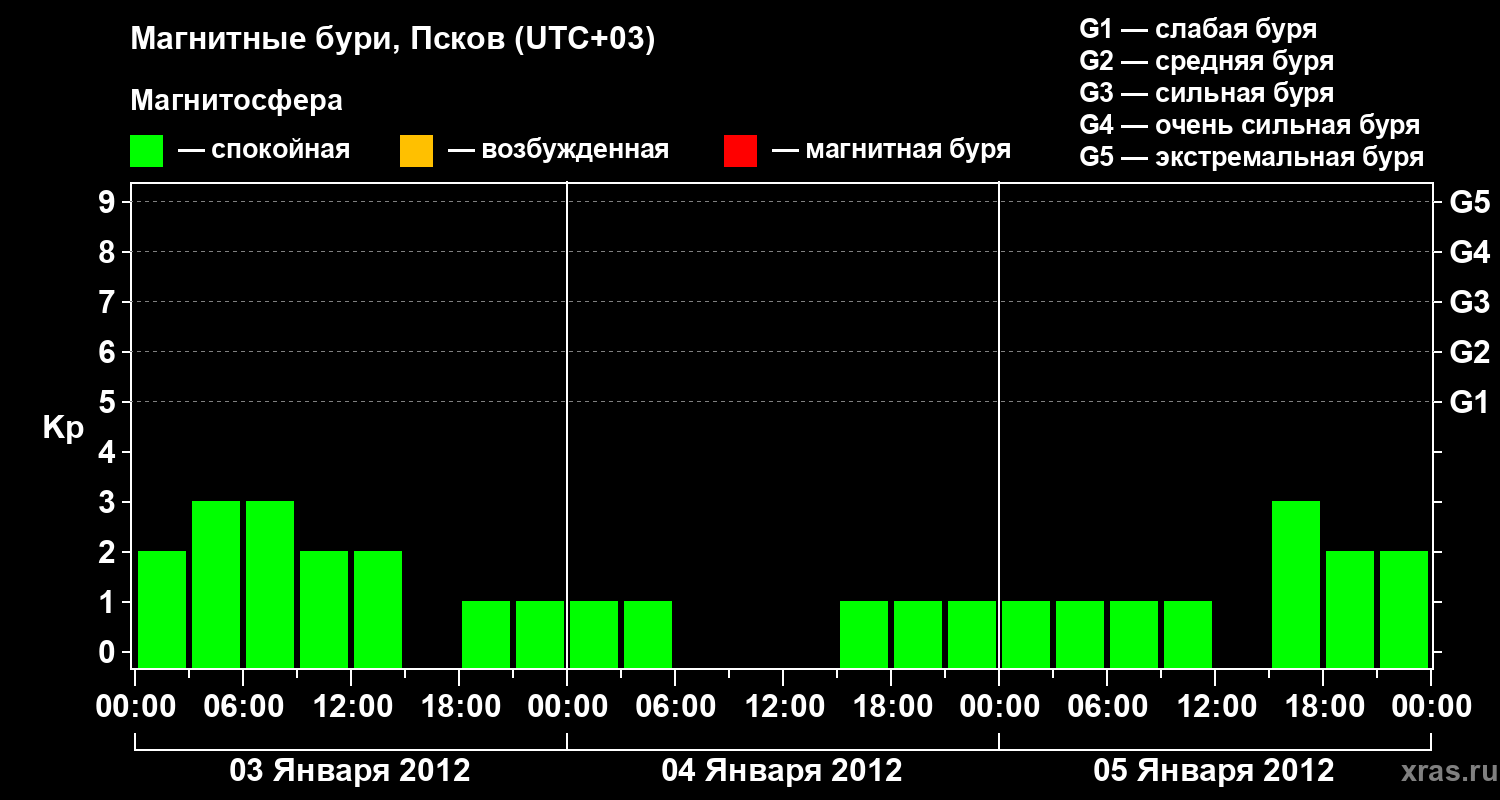Click the 15:00–18:00 bar on 04 Января
The width and height of the screenshot is (1500, 800).
(864, 634)
